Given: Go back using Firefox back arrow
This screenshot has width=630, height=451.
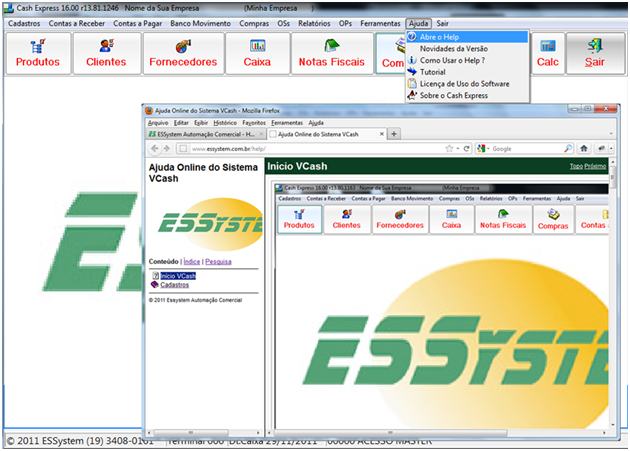Looking at the screenshot, I should (154, 148).
